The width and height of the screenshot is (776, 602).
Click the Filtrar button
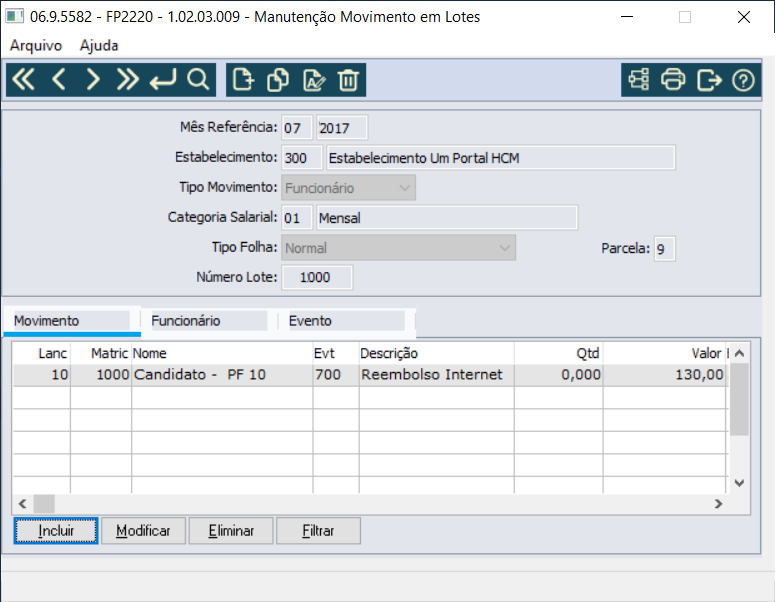(318, 531)
